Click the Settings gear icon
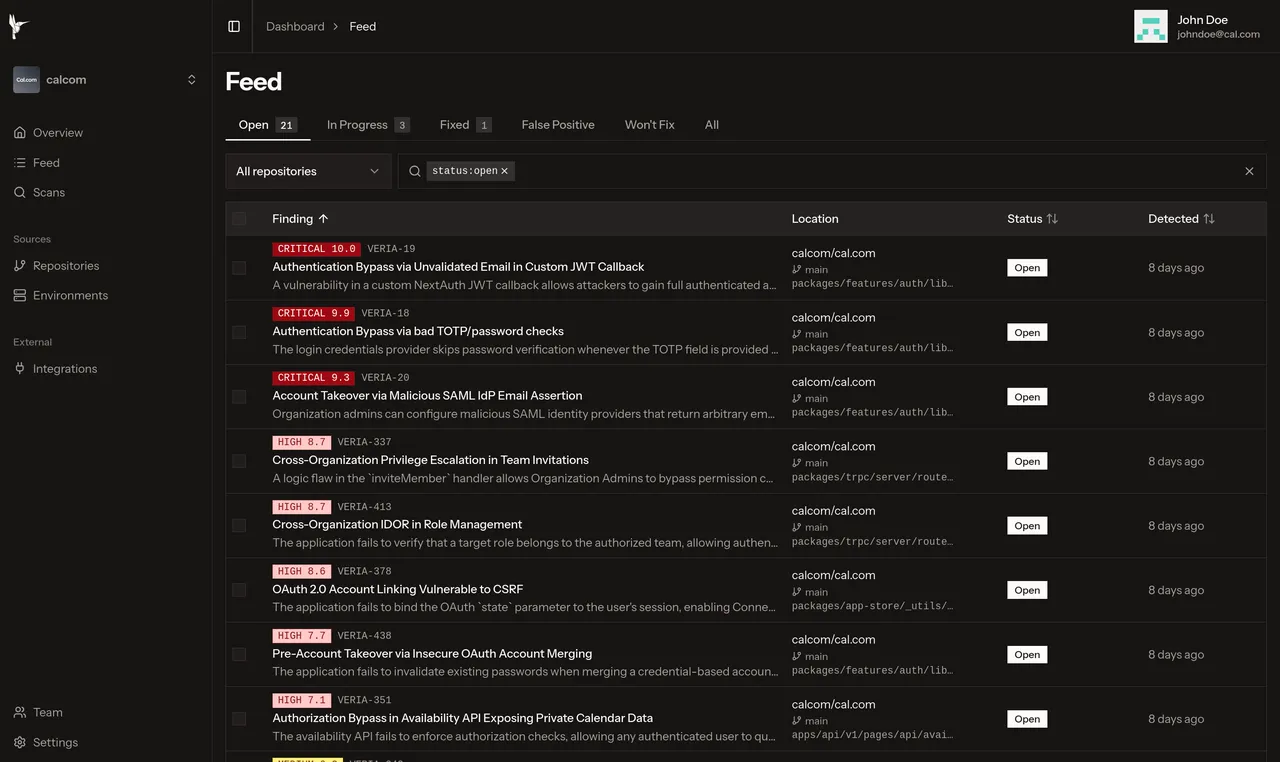 [x=20, y=743]
